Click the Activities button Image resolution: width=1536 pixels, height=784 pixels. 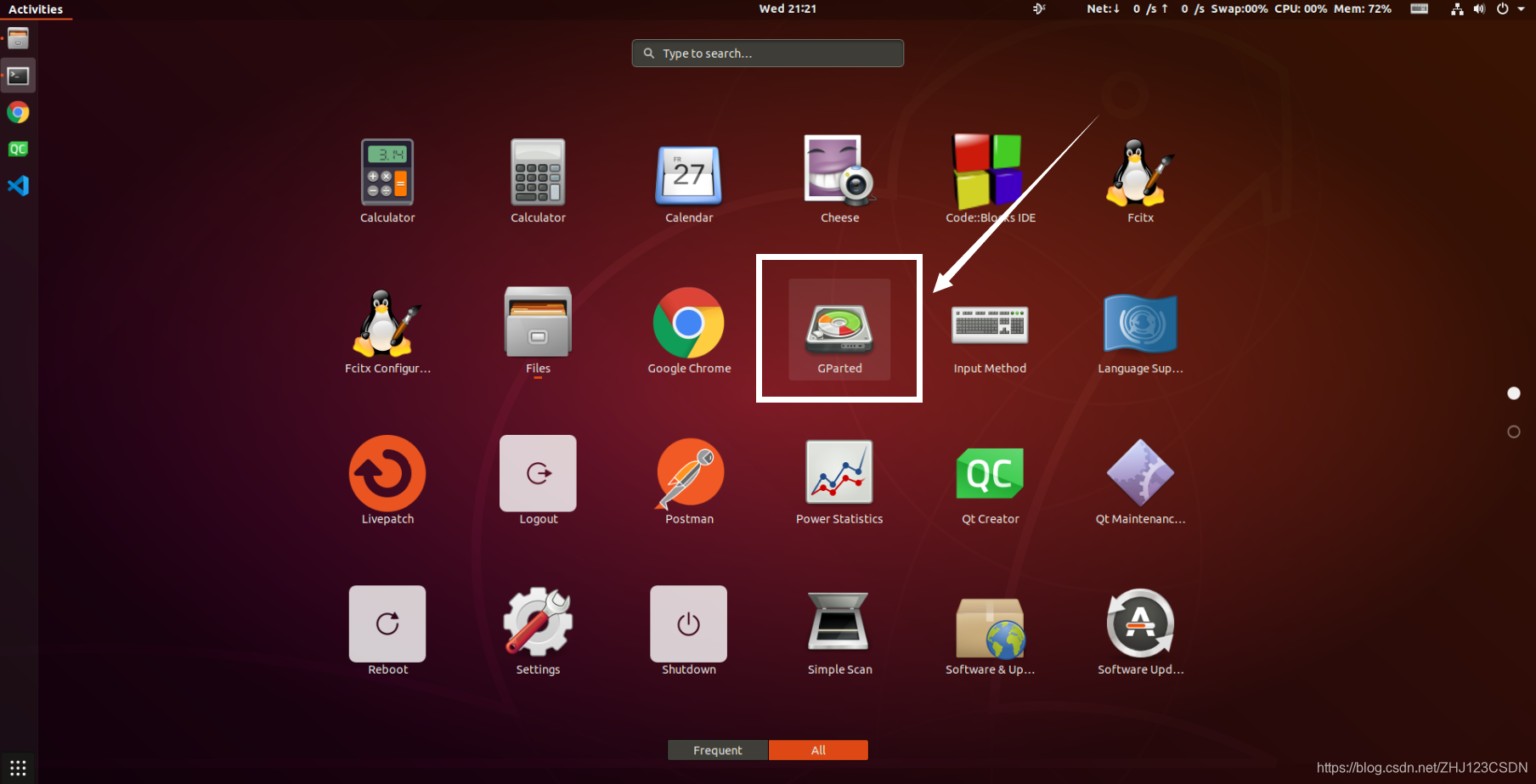click(x=36, y=9)
